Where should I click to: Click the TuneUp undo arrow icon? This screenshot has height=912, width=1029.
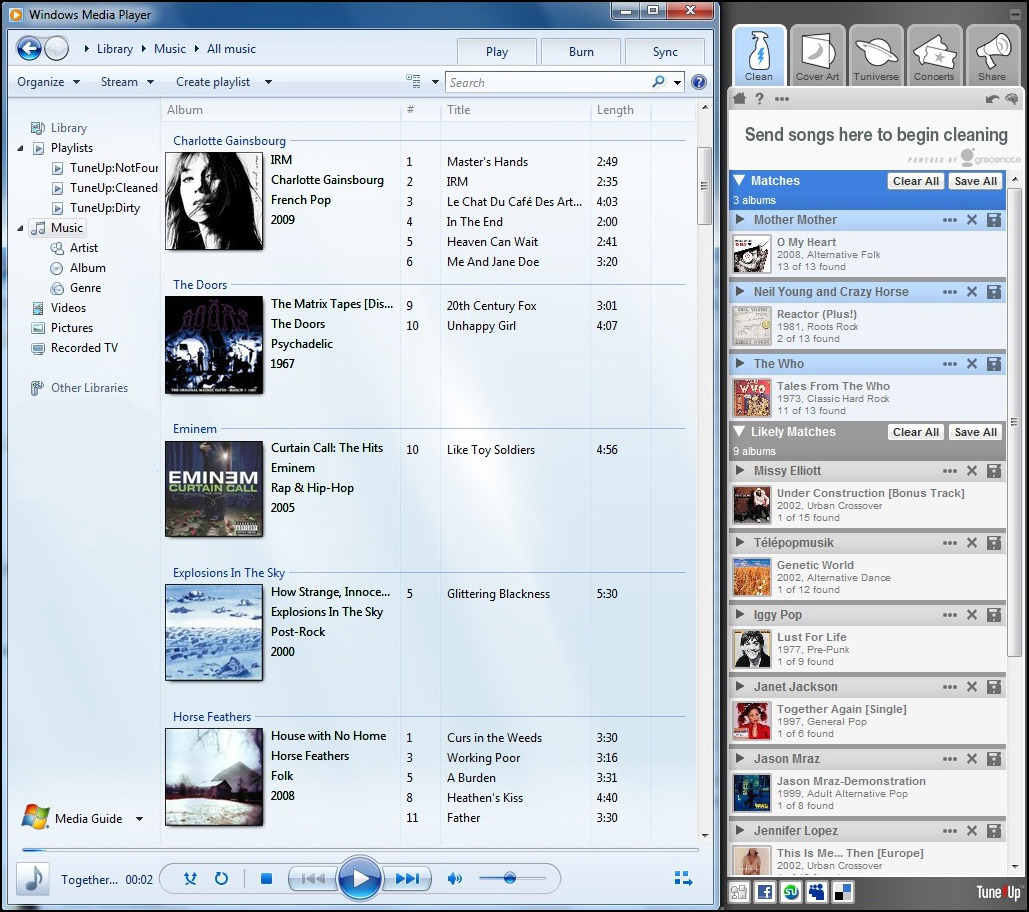point(992,99)
